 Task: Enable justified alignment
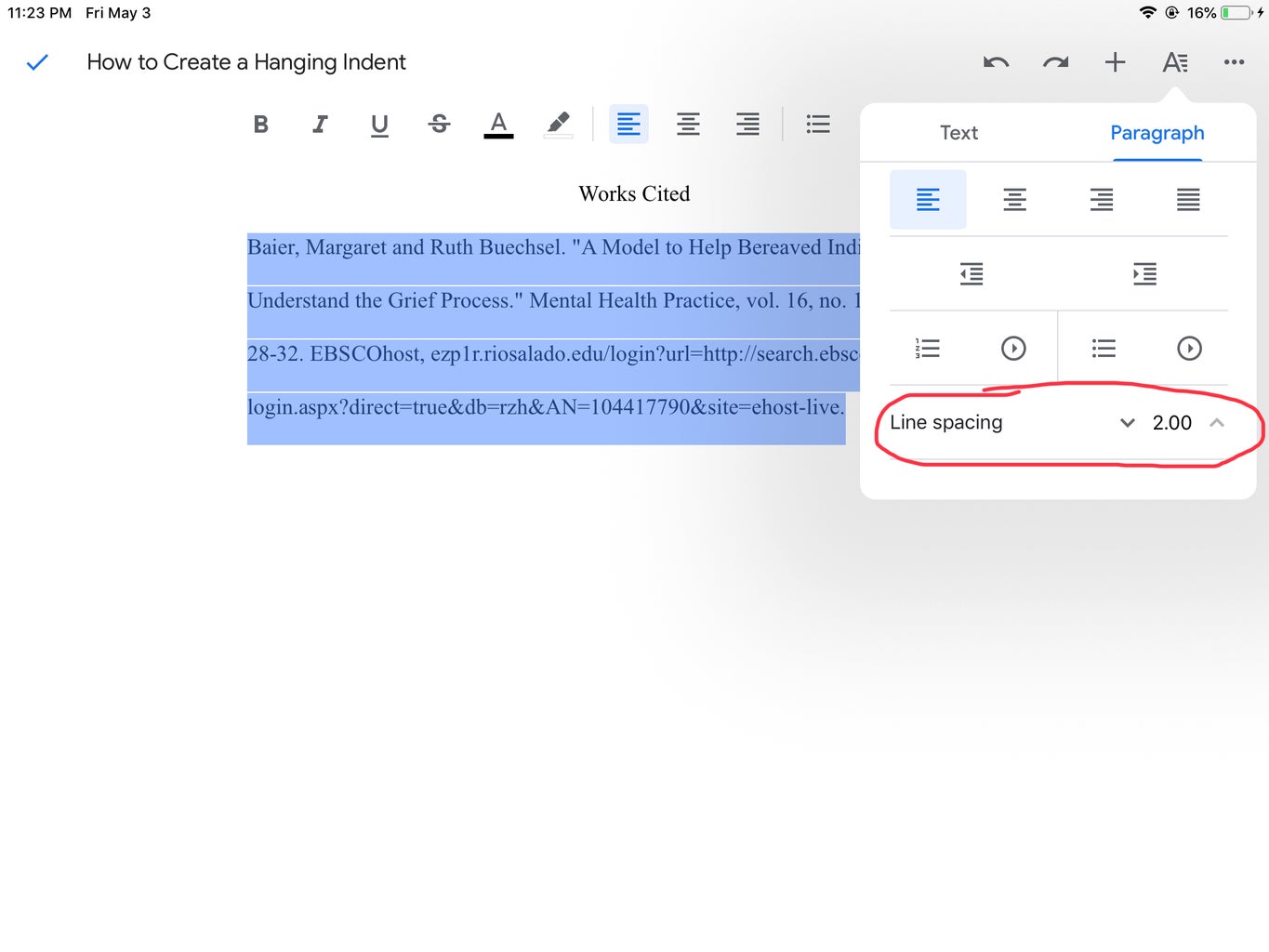pos(1187,199)
